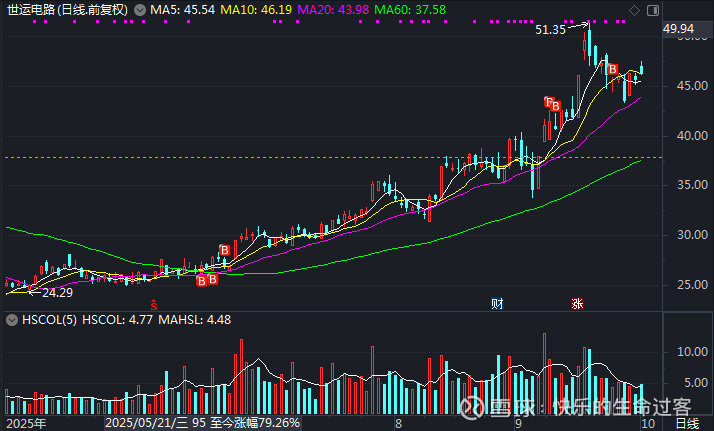Toggle the side panel icon at top-right

[653, 10]
